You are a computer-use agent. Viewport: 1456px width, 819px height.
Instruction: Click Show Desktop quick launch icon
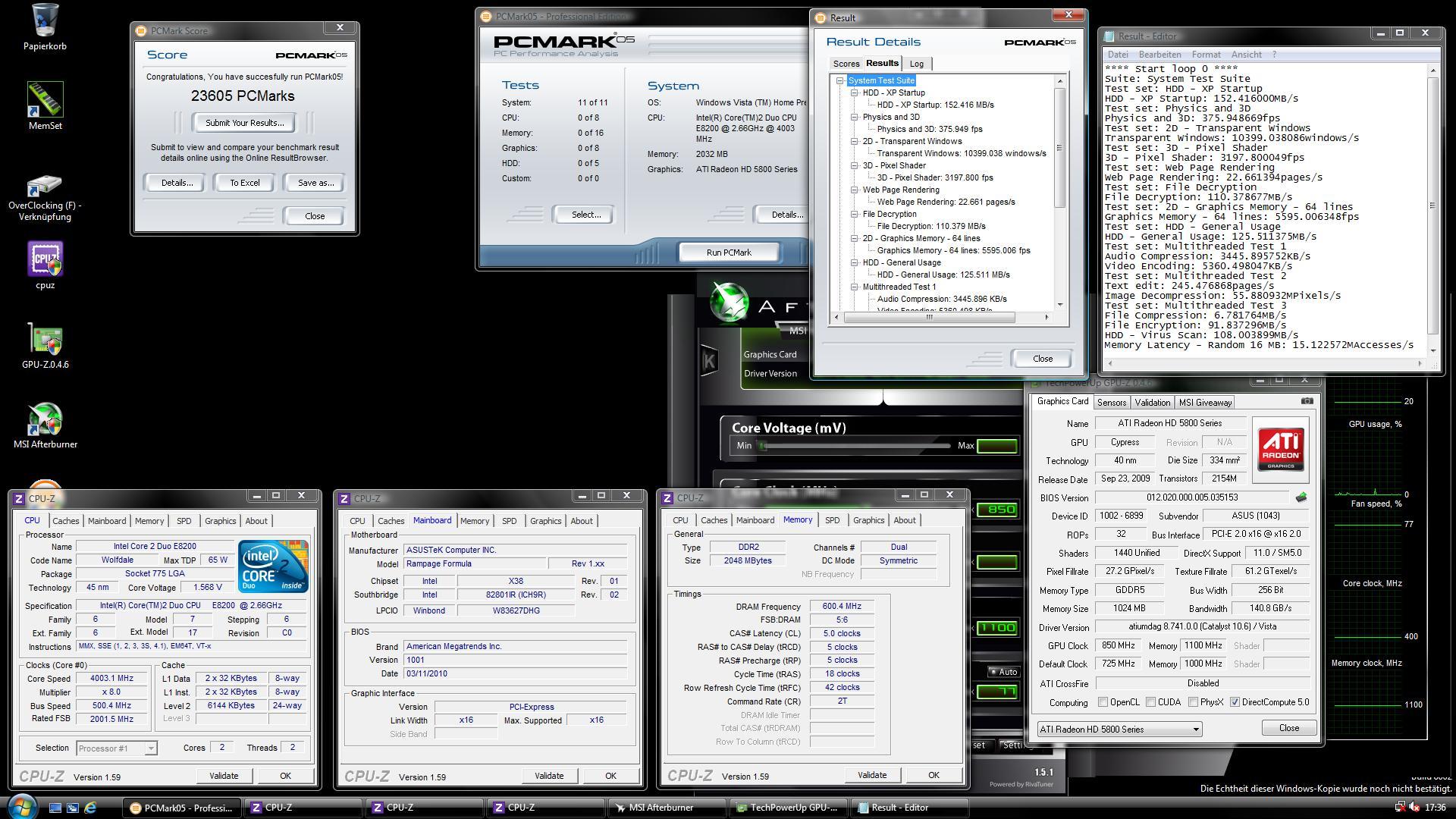pos(55,808)
